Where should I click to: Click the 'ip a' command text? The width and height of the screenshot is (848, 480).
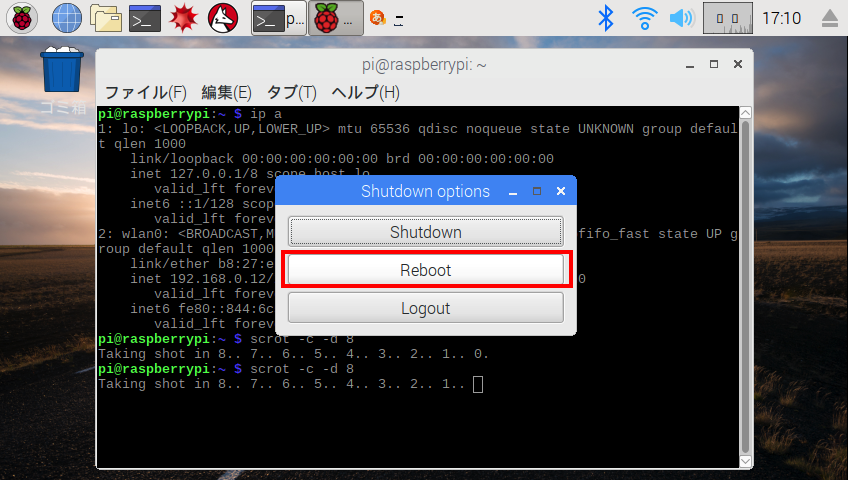266,114
